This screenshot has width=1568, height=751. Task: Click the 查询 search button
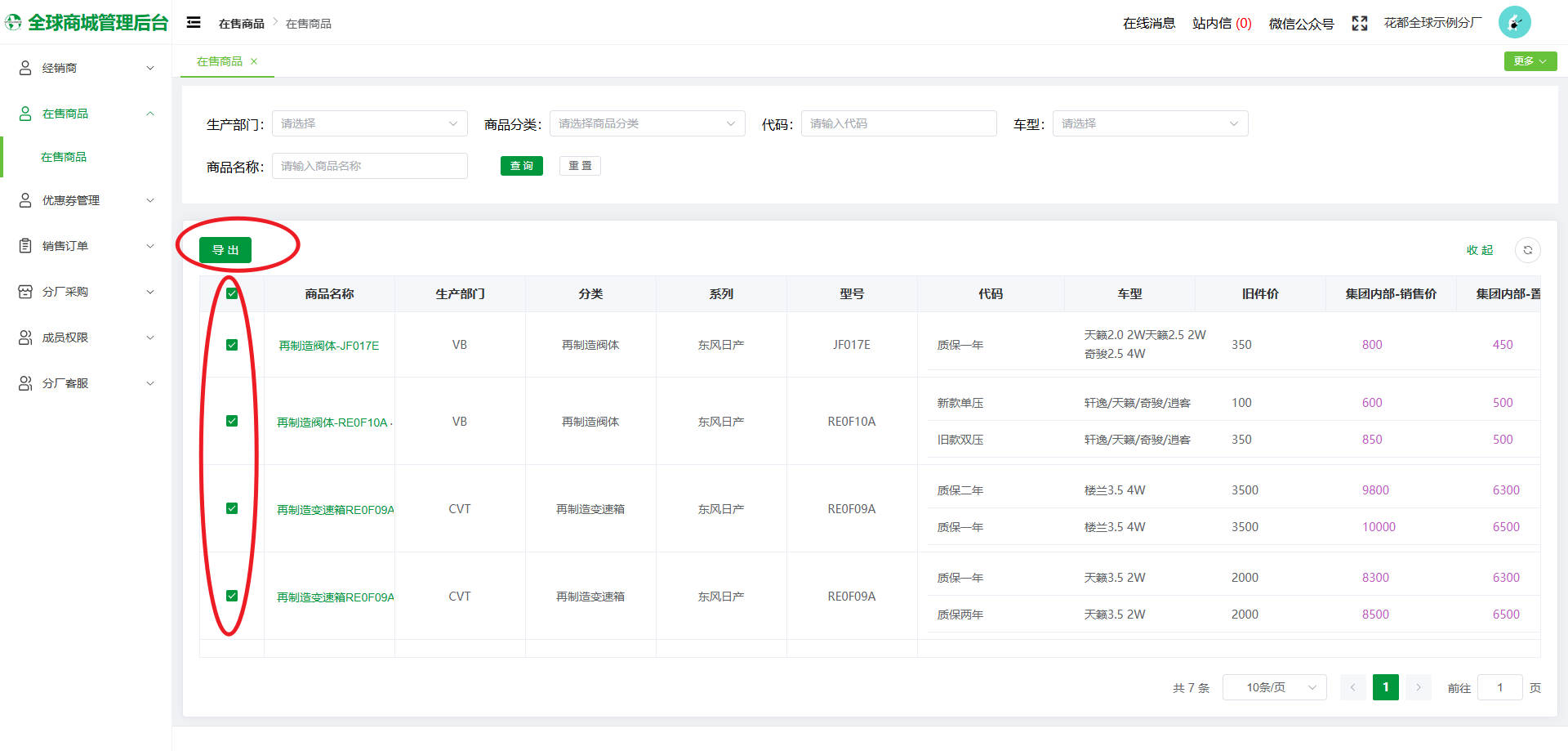(521, 166)
